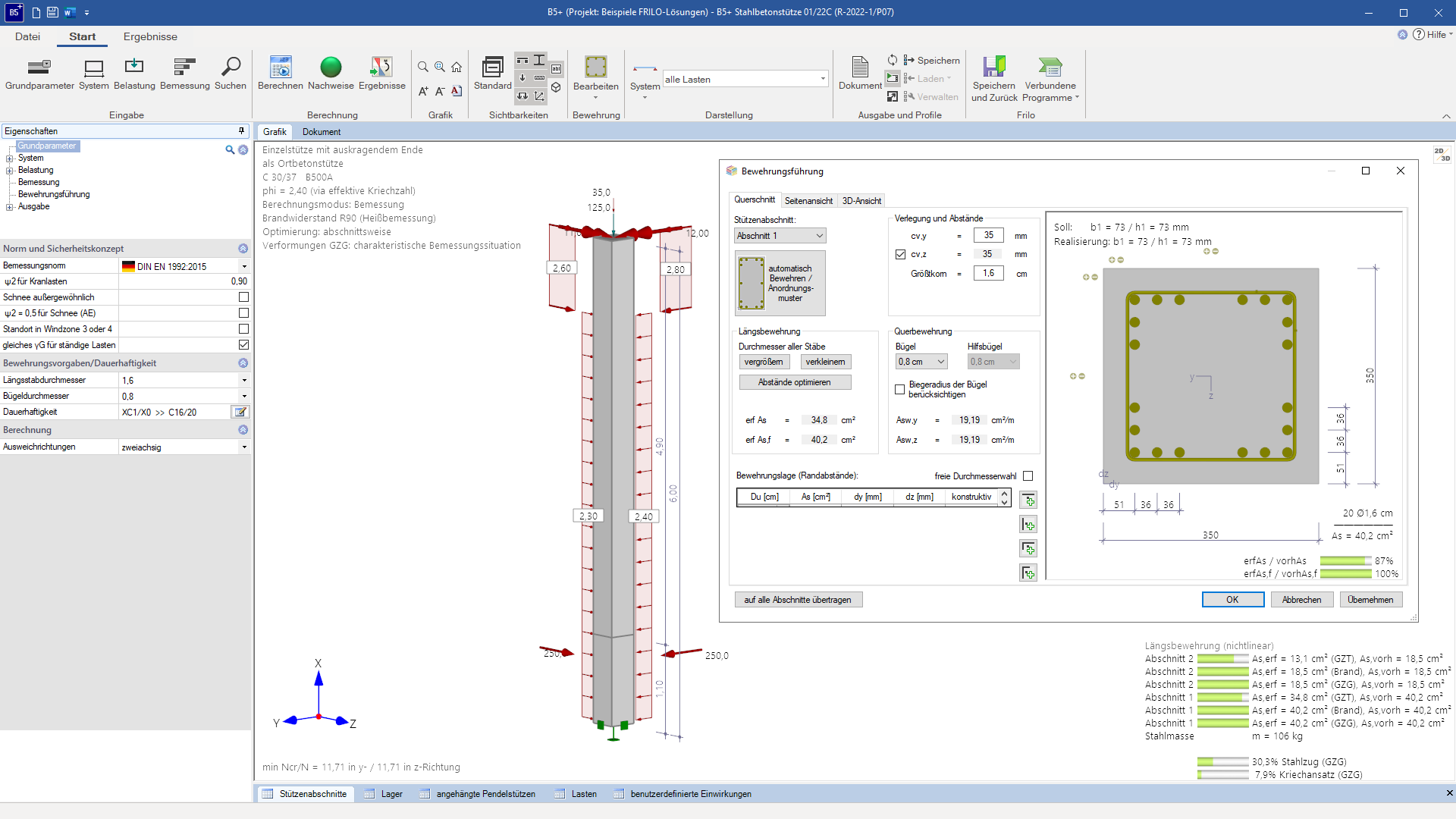Click vergrößern bar diameter button
1456x819 pixels.
pyautogui.click(x=764, y=362)
